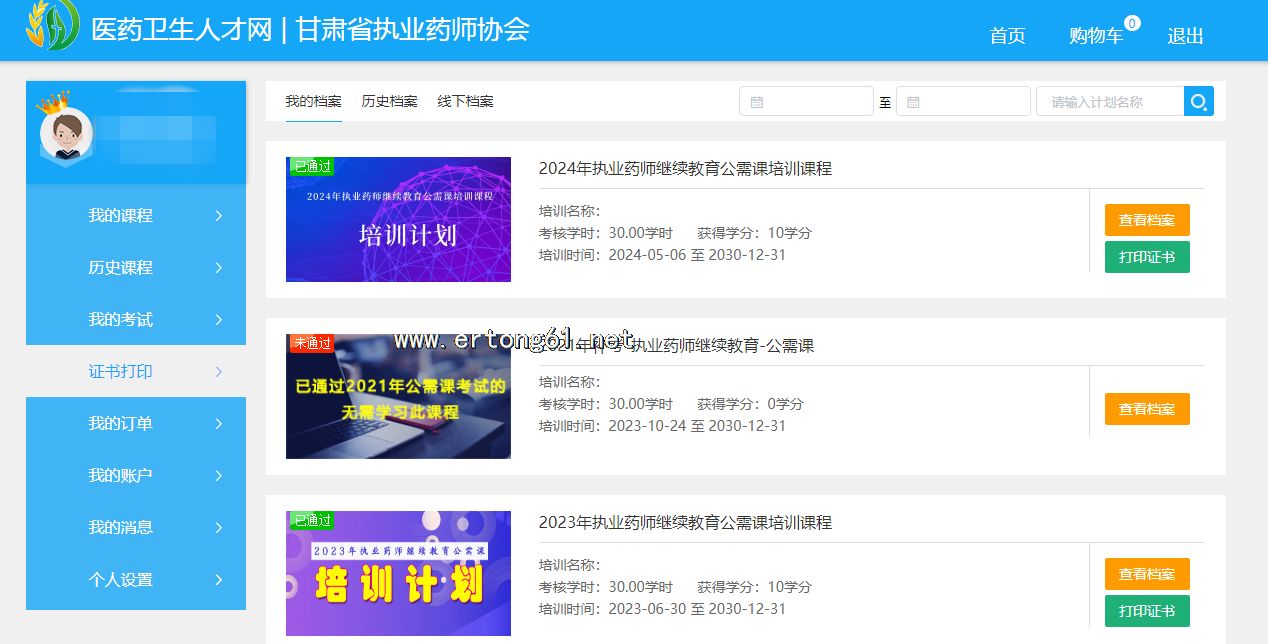This screenshot has width=1268, height=644.
Task: Click the search magnifier icon button
Action: pyautogui.click(x=1198, y=101)
